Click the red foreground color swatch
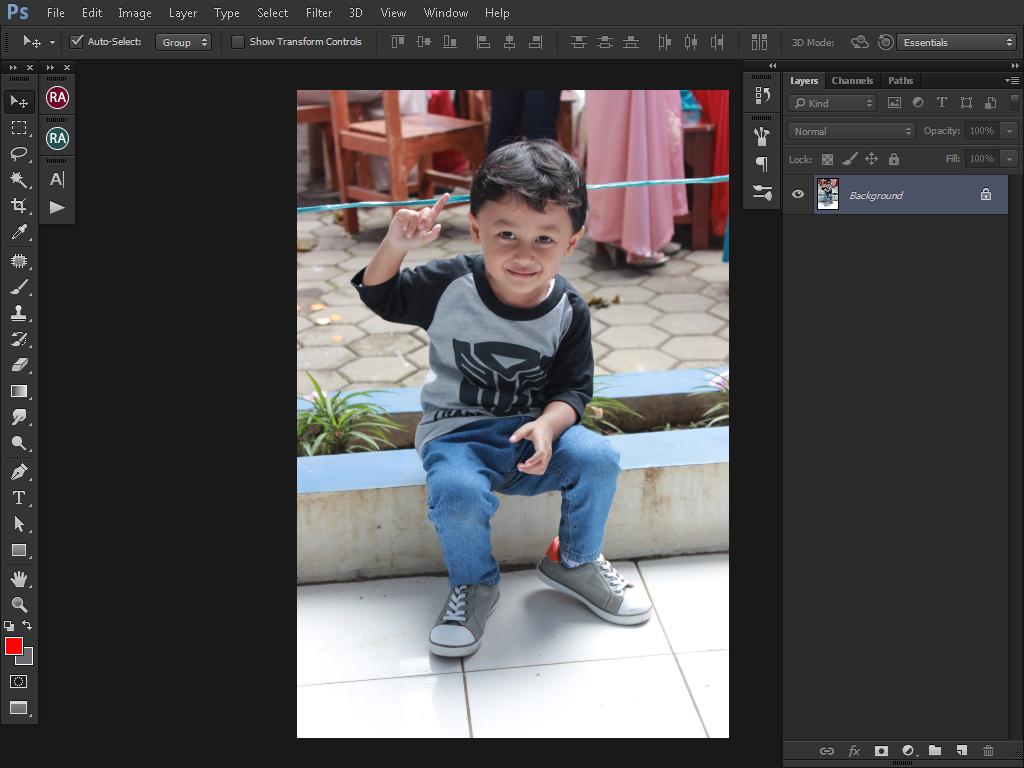This screenshot has height=768, width=1024. click(14, 646)
